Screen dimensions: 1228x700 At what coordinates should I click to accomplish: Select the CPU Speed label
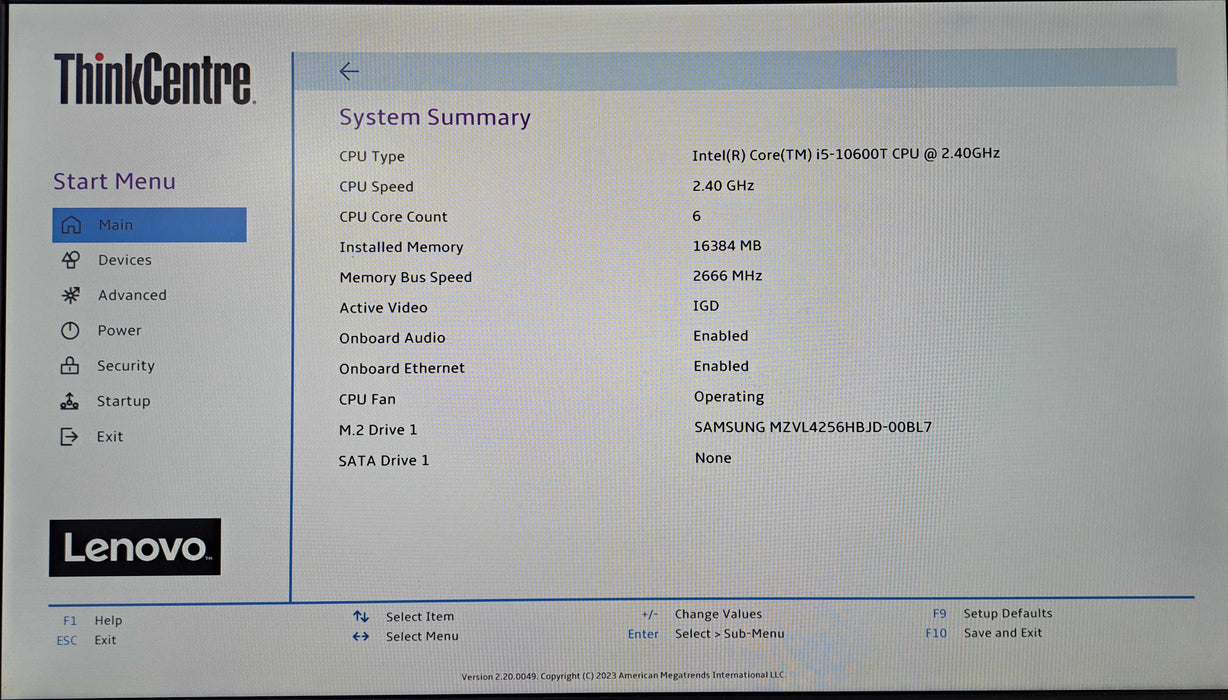point(376,187)
